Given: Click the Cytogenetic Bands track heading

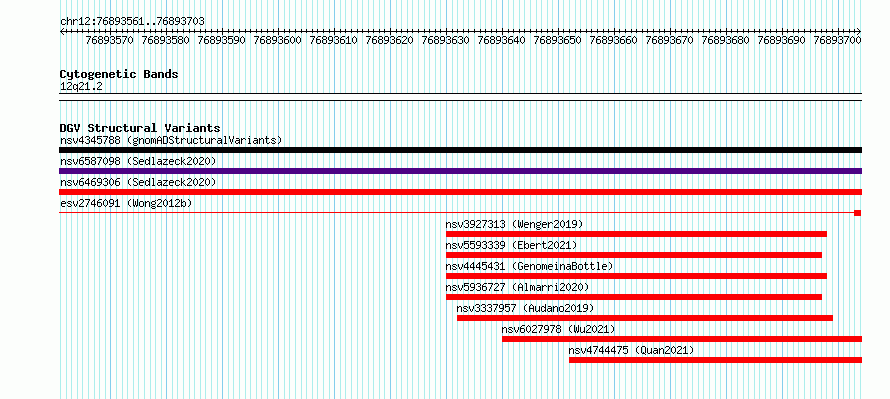Looking at the screenshot, I should point(119,74).
